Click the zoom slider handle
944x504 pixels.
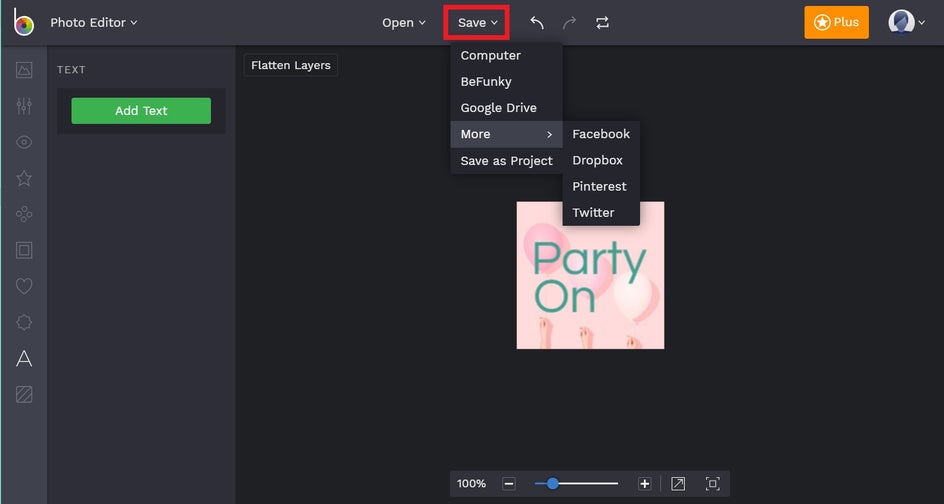pos(552,484)
